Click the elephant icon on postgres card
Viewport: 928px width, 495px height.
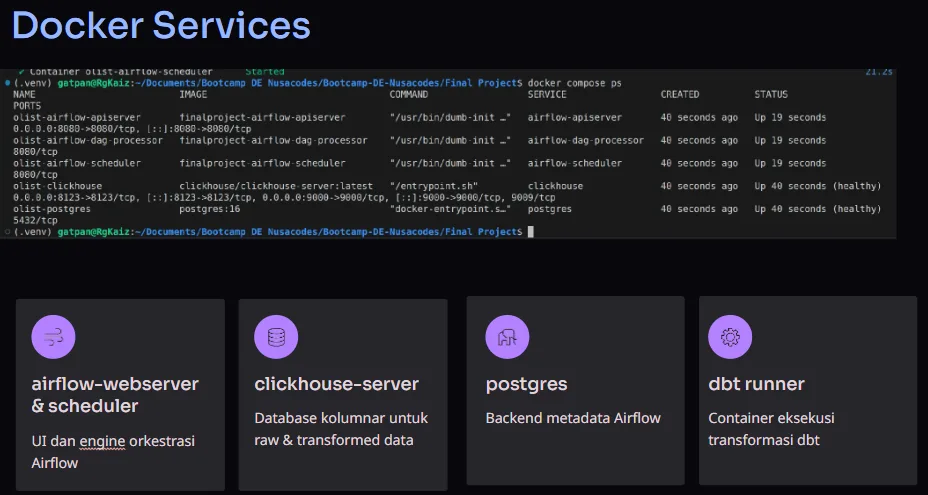tap(507, 337)
